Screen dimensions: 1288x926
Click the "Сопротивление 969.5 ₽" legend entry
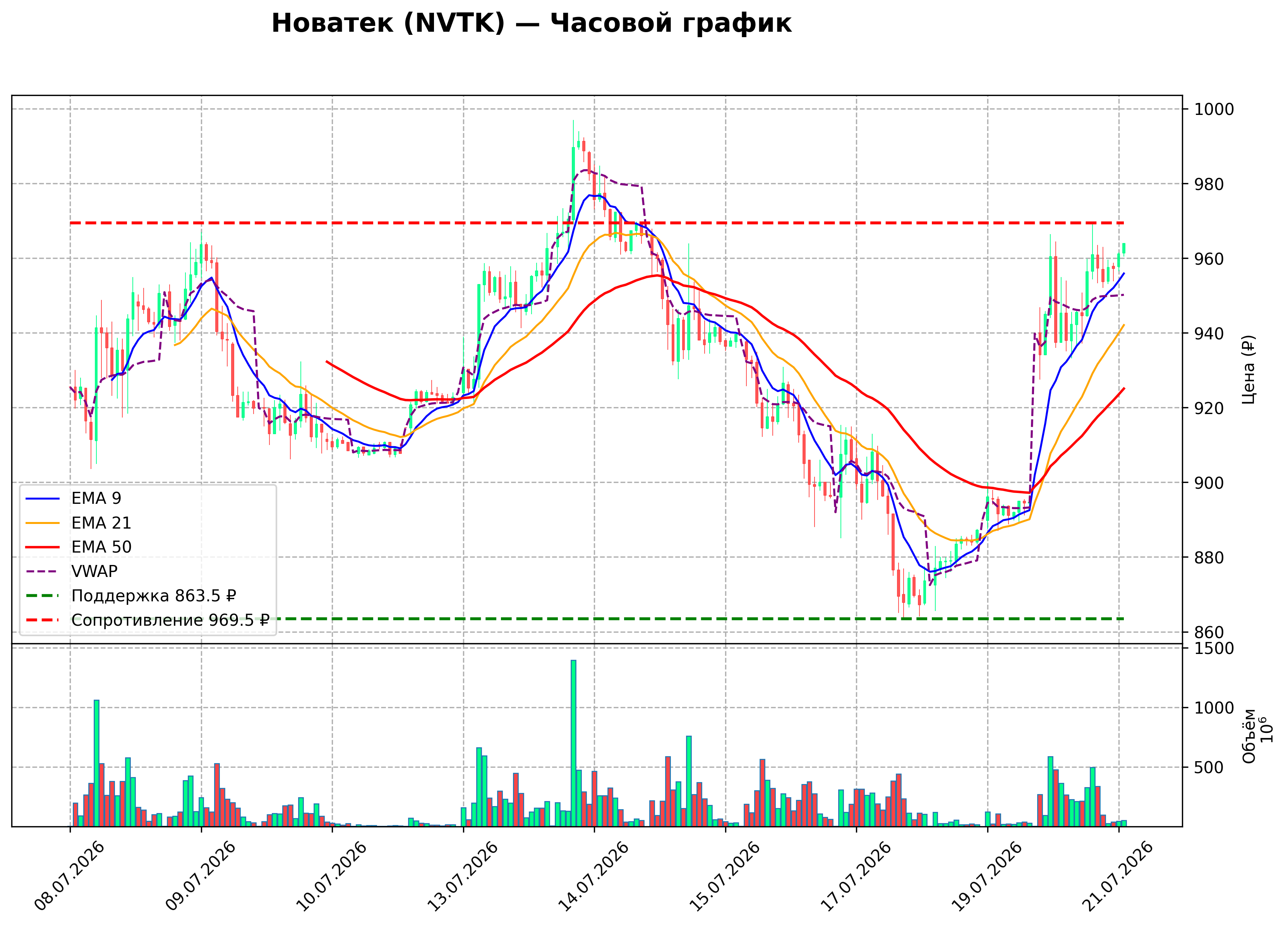coord(170,621)
